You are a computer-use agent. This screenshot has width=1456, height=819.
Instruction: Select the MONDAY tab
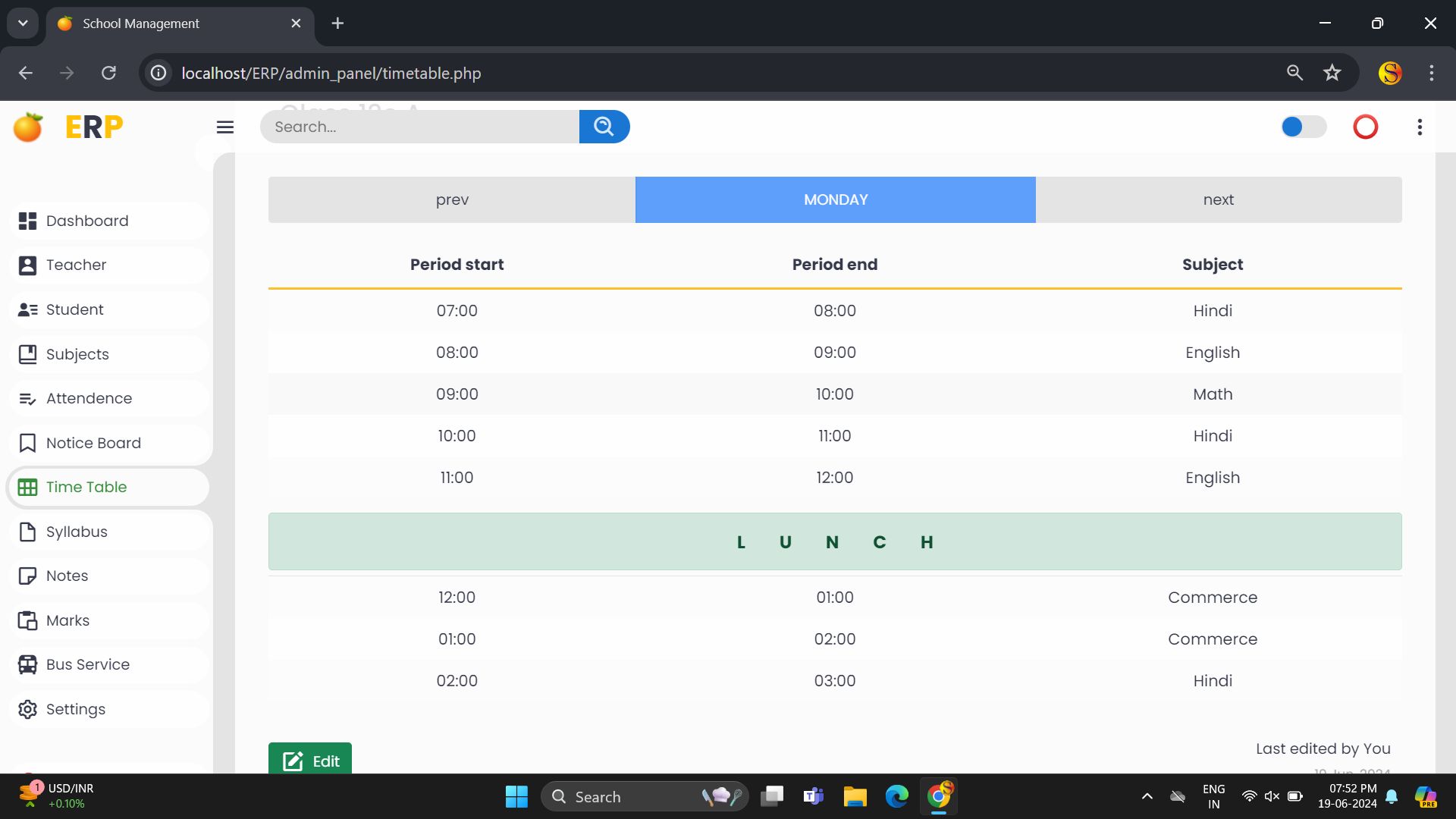pos(835,199)
